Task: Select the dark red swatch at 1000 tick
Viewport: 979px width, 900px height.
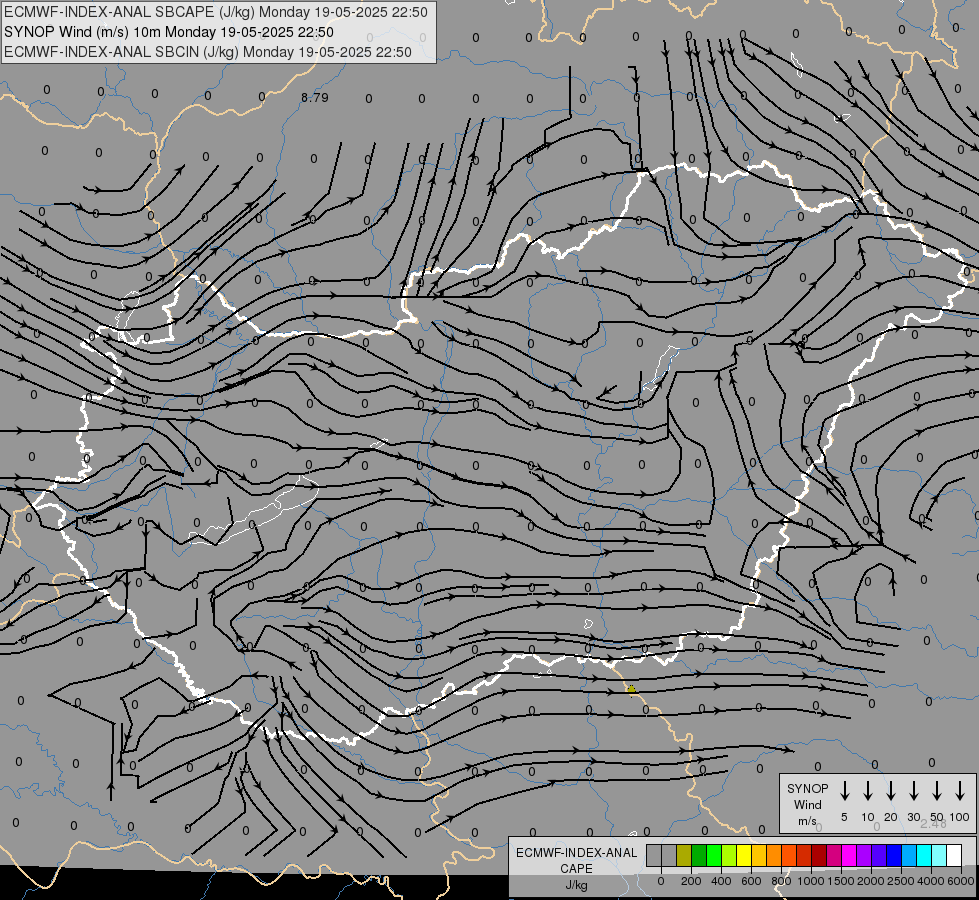Action: pos(819,855)
